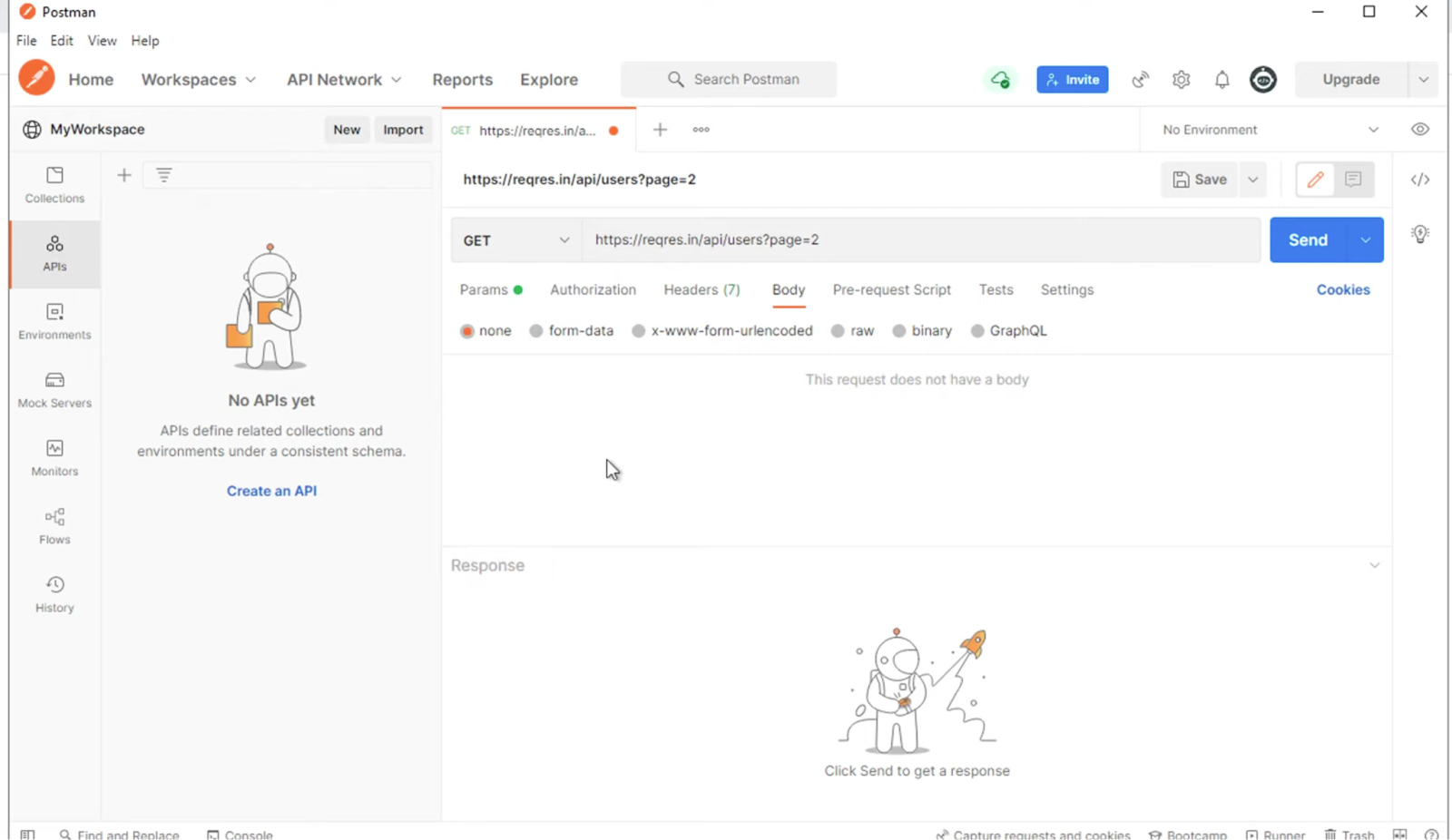Click the Search Postman field
This screenshot has height=840, width=1452.
[x=729, y=80]
